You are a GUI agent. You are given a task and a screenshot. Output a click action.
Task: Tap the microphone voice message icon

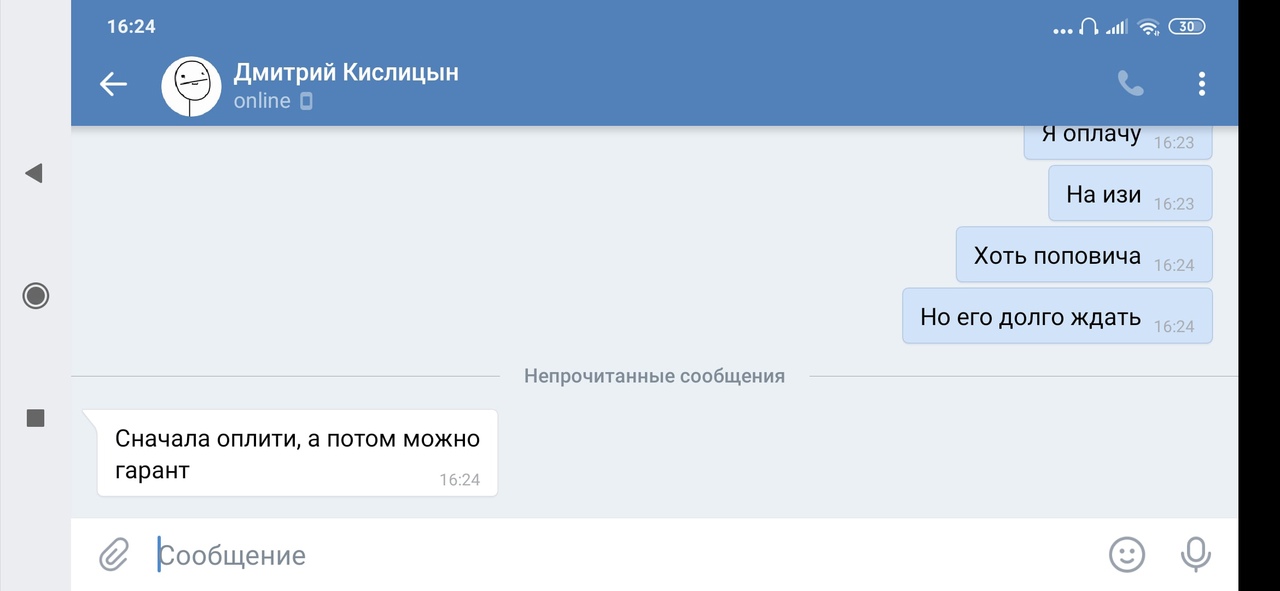point(1195,554)
